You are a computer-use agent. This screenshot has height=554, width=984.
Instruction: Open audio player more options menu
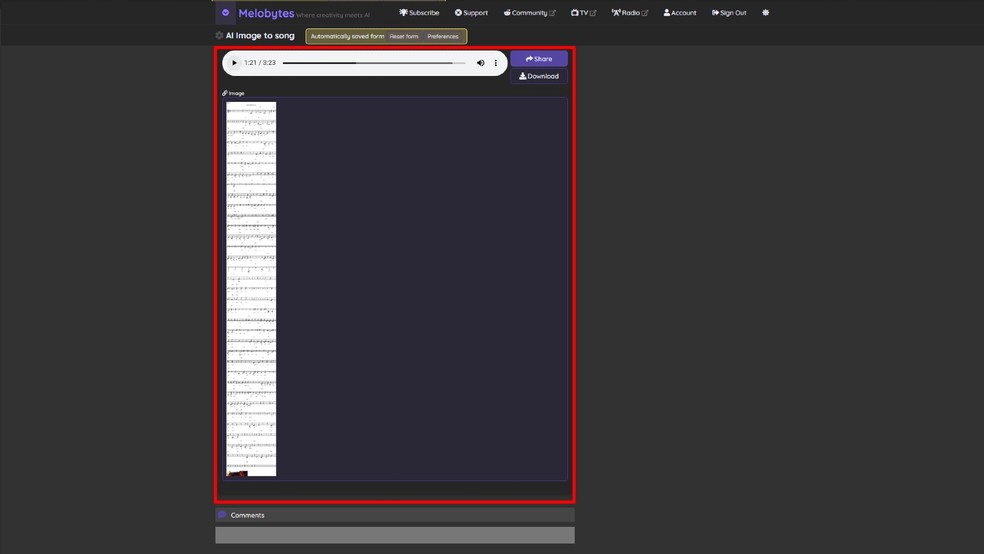496,63
